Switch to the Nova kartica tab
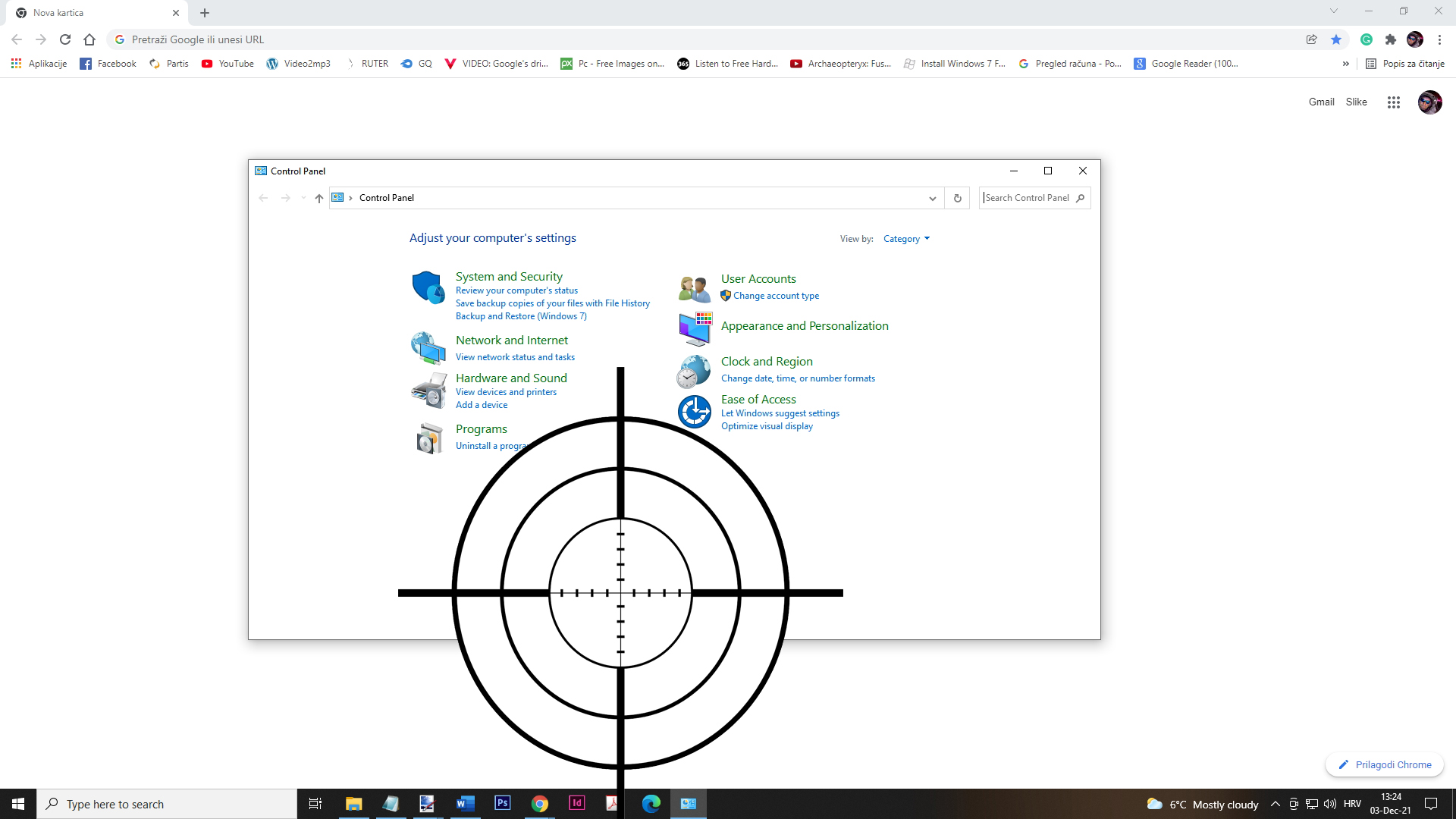This screenshot has width=1456, height=819. tap(91, 13)
